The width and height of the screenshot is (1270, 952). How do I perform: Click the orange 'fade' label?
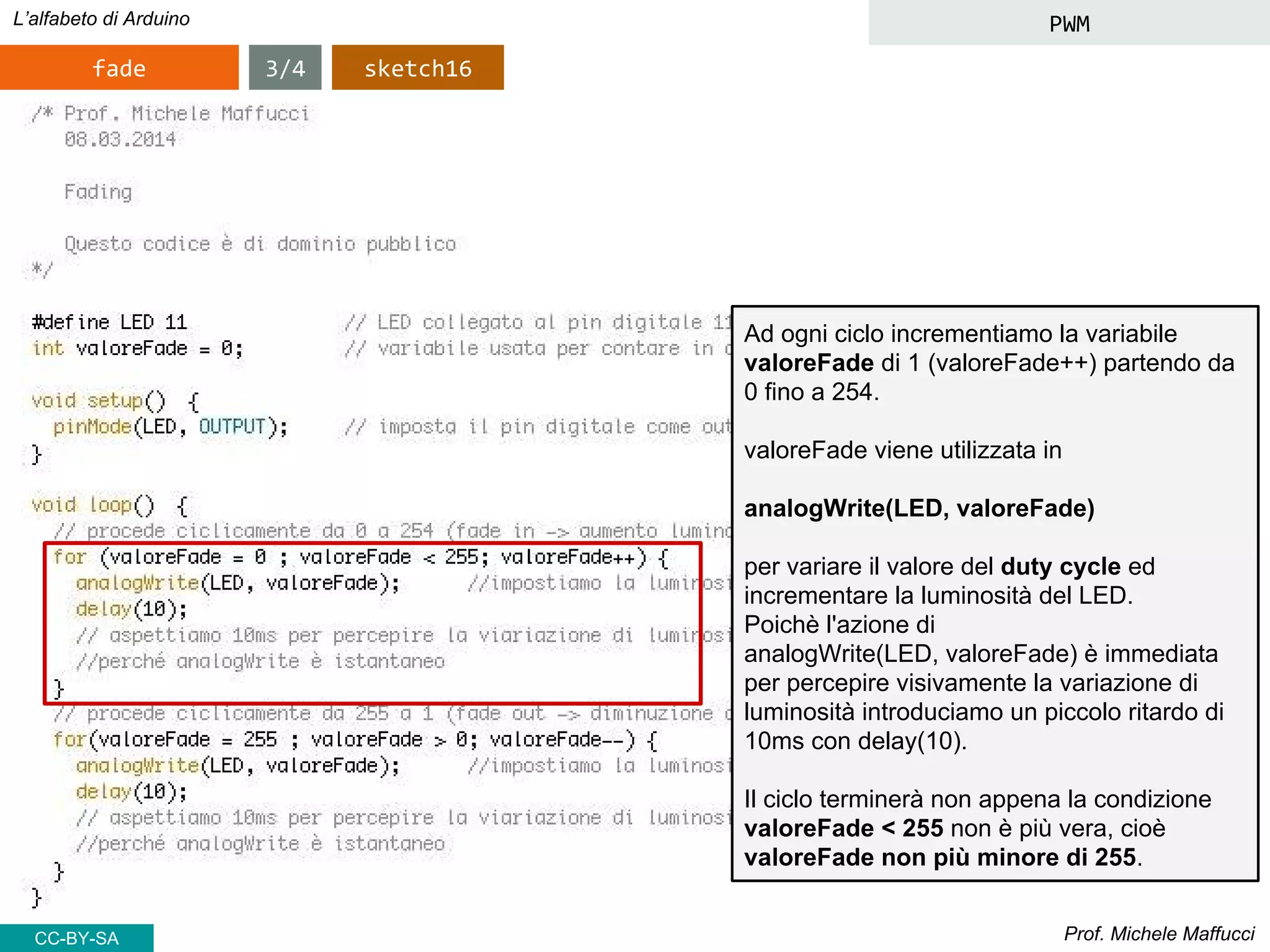click(119, 68)
